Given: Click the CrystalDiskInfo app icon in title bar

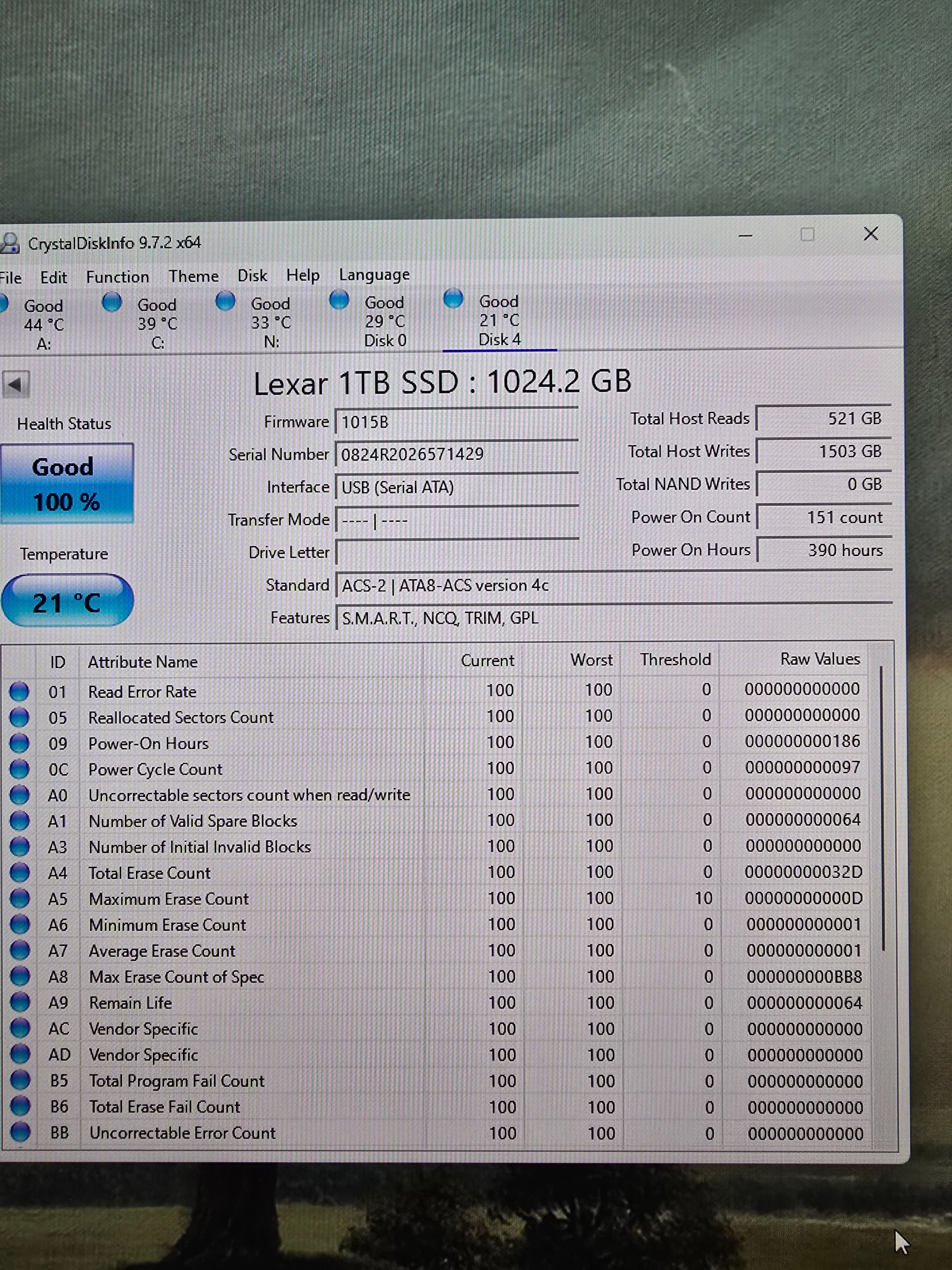Looking at the screenshot, I should (x=9, y=243).
